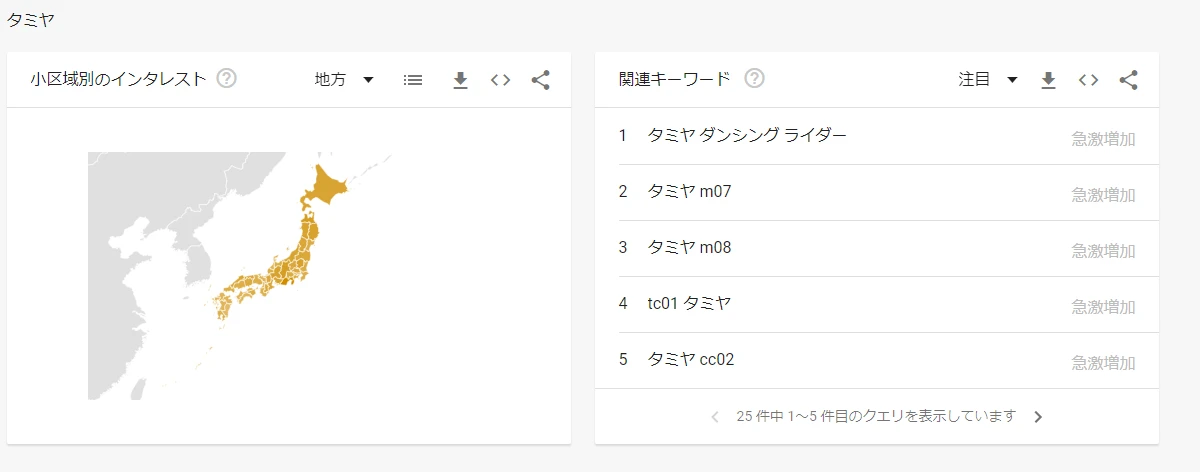The image size is (1200, 476).
Task: Get embed code for related keywords
Action: 1089,80
